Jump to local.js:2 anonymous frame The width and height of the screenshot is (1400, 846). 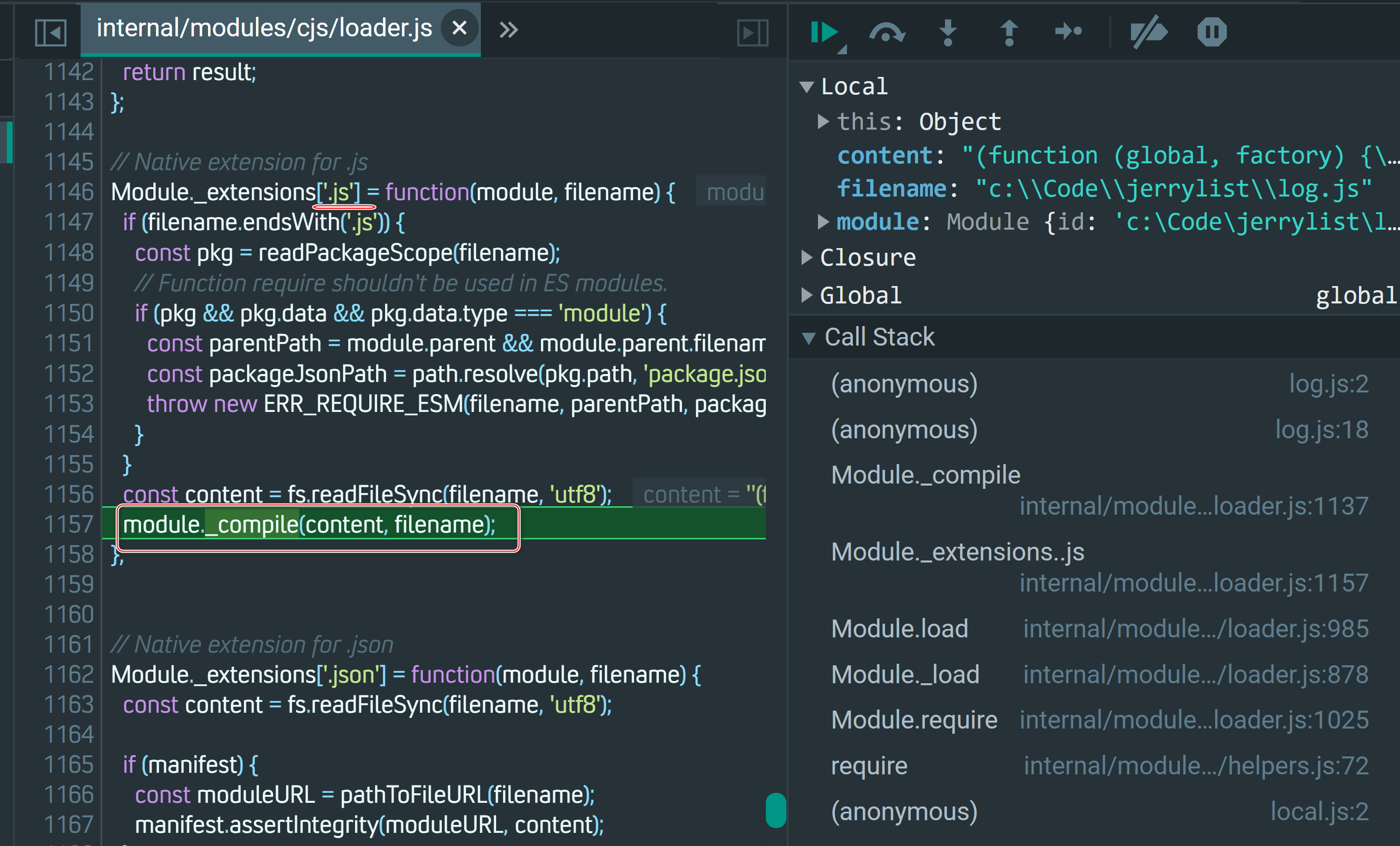904,811
